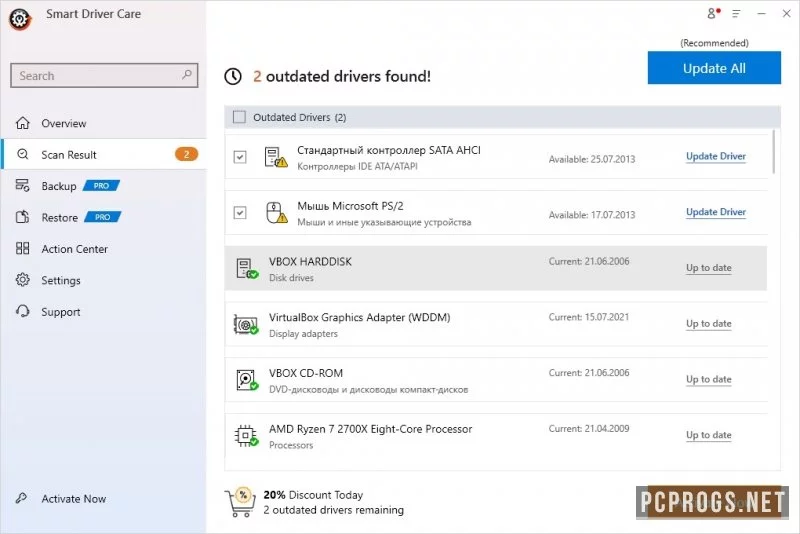Click the driver list vertical scrollbar
800x534 pixels.
pyautogui.click(x=774, y=152)
